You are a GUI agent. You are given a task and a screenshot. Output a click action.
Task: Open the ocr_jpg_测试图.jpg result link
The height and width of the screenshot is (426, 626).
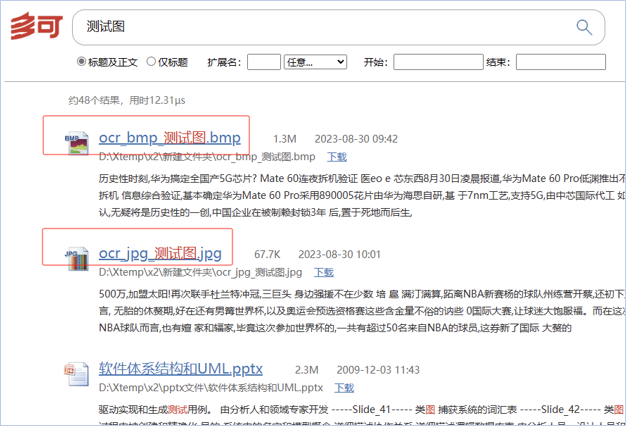[160, 254]
